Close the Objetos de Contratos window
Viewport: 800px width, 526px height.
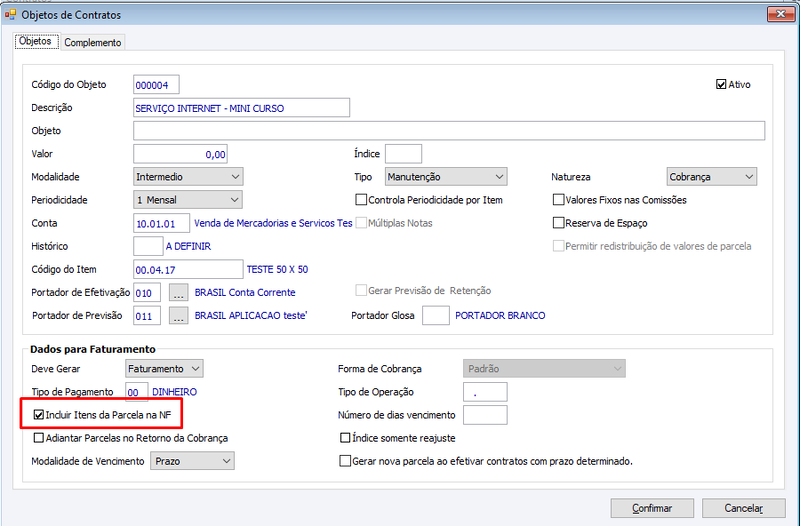[x=780, y=14]
